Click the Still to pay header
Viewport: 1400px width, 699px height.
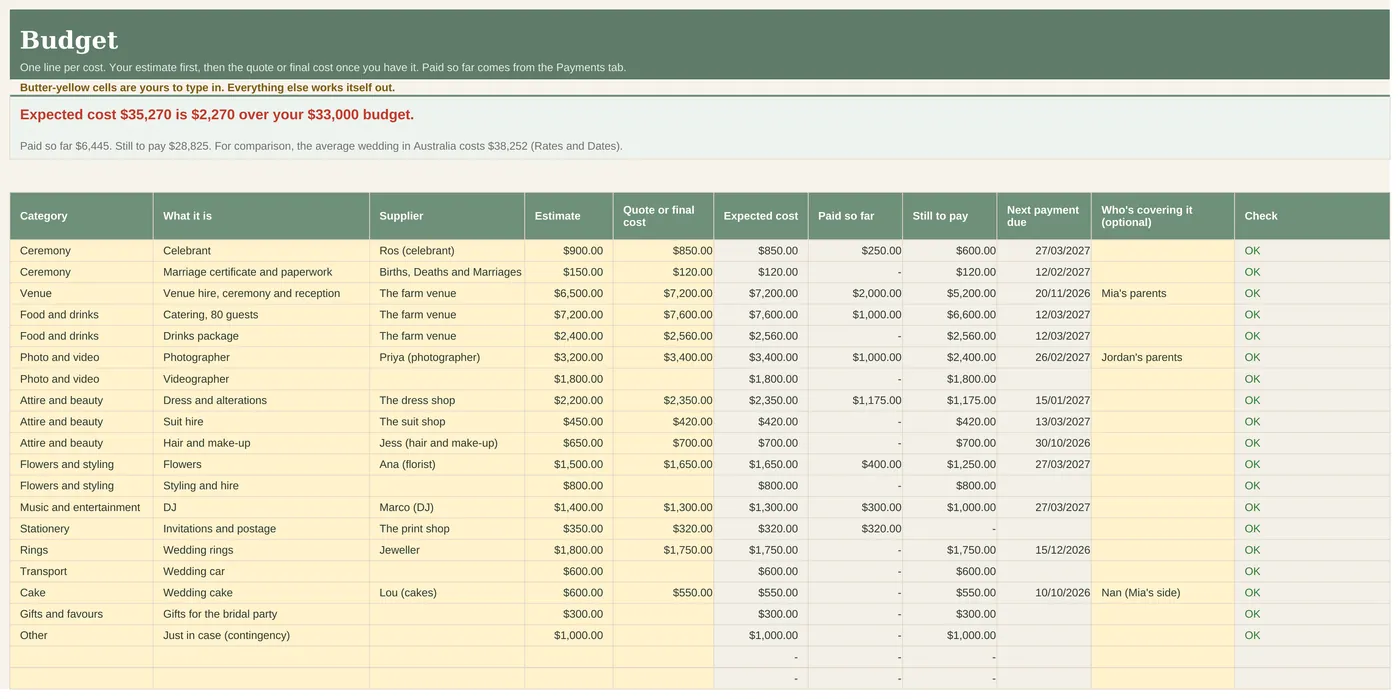[950, 216]
